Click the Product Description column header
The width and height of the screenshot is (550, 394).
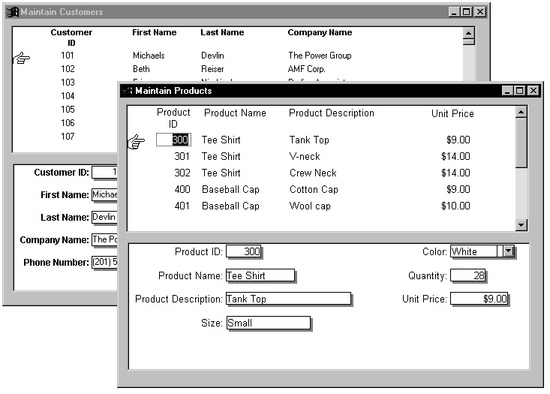pos(331,113)
